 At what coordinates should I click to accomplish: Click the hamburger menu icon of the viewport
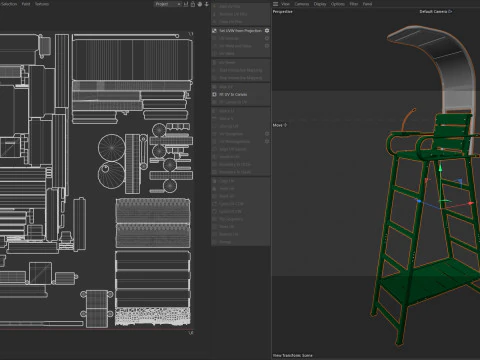coord(275,4)
